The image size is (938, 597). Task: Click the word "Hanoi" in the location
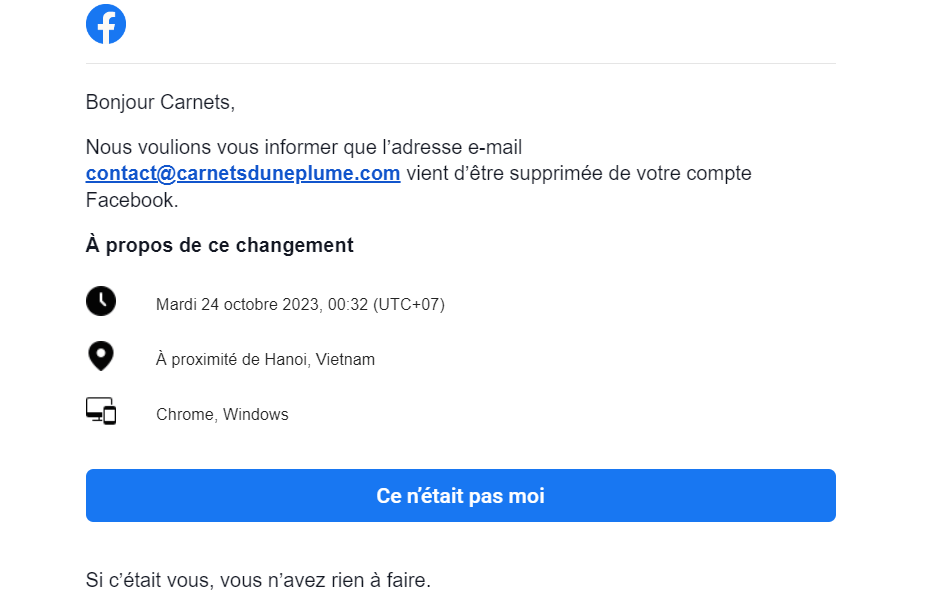coord(285,359)
